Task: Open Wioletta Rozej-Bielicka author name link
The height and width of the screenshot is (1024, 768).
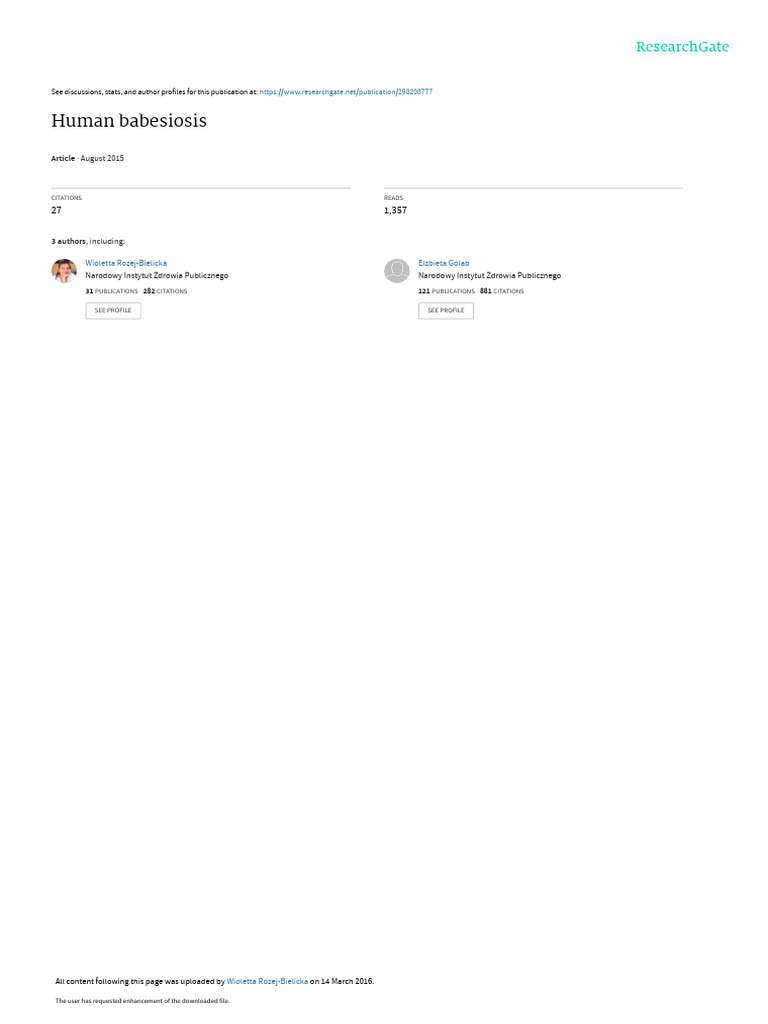Action: coord(126,263)
